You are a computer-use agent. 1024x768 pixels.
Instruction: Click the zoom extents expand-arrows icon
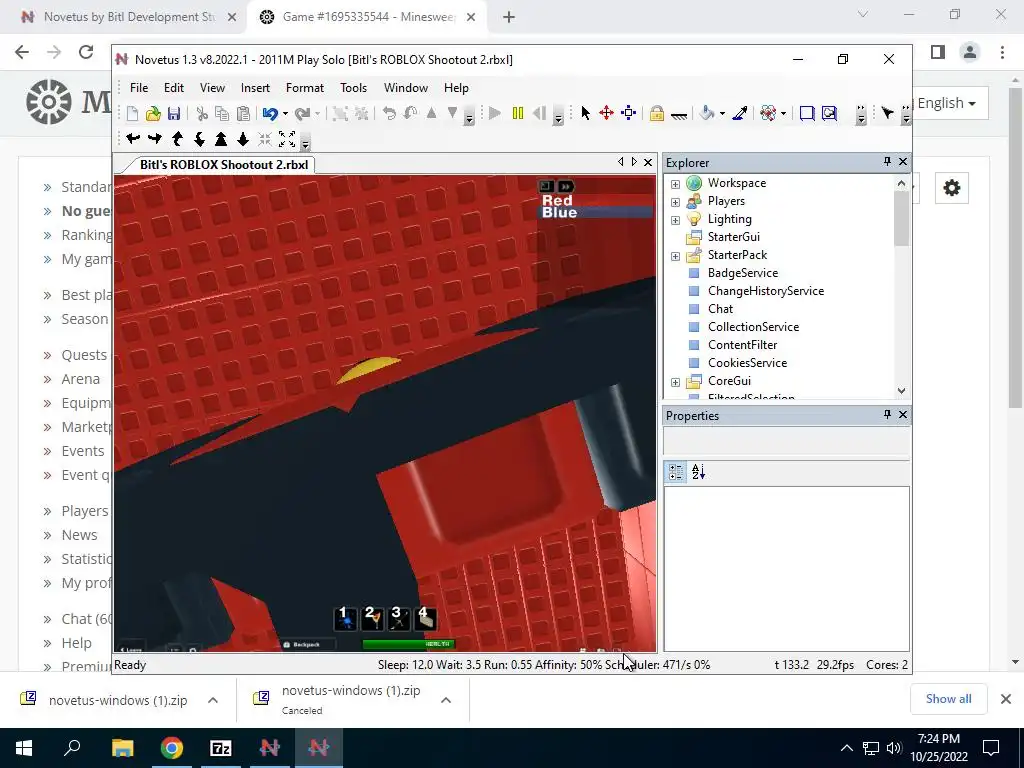pyautogui.click(x=287, y=138)
